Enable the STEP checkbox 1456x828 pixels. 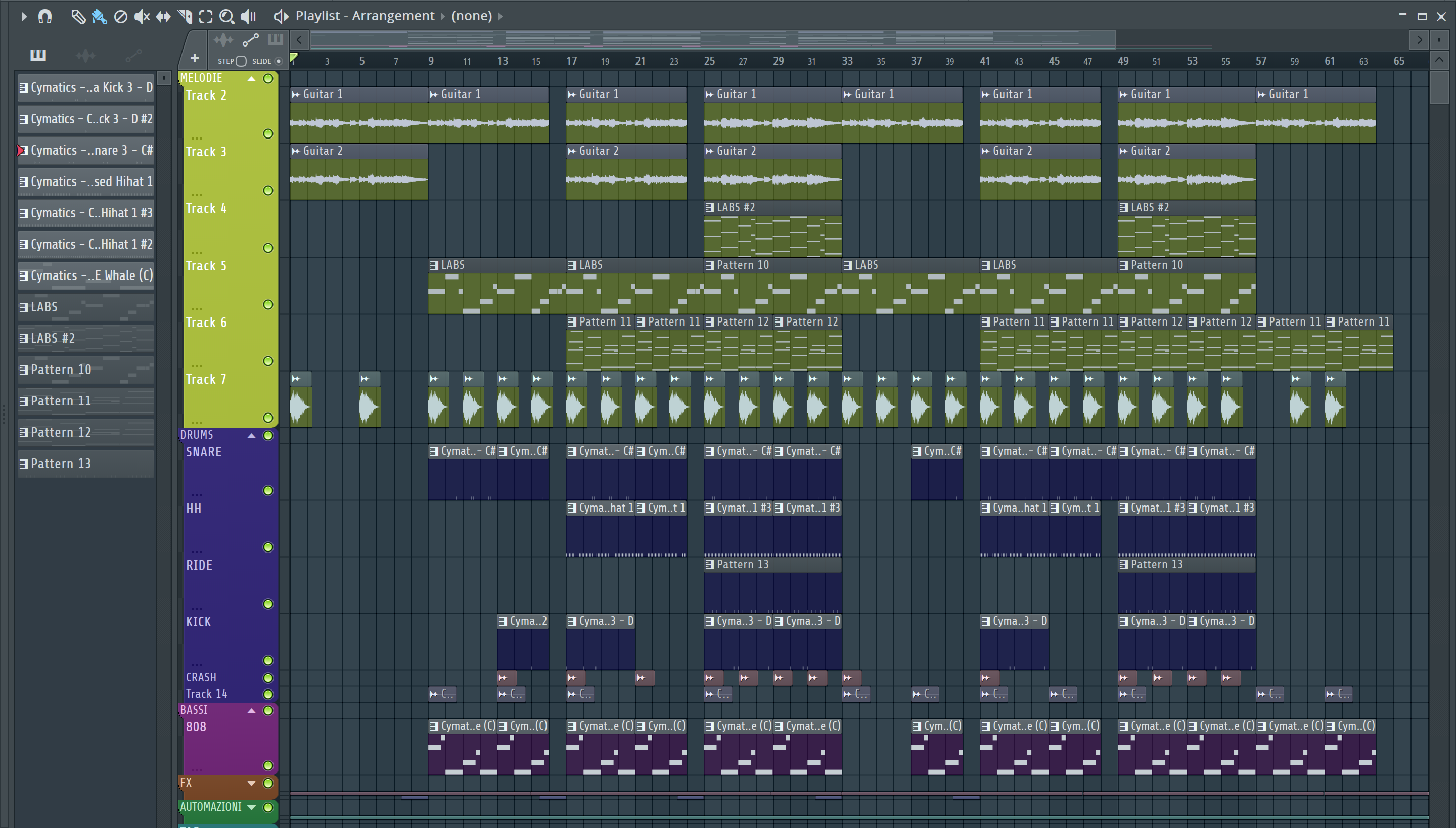[241, 61]
